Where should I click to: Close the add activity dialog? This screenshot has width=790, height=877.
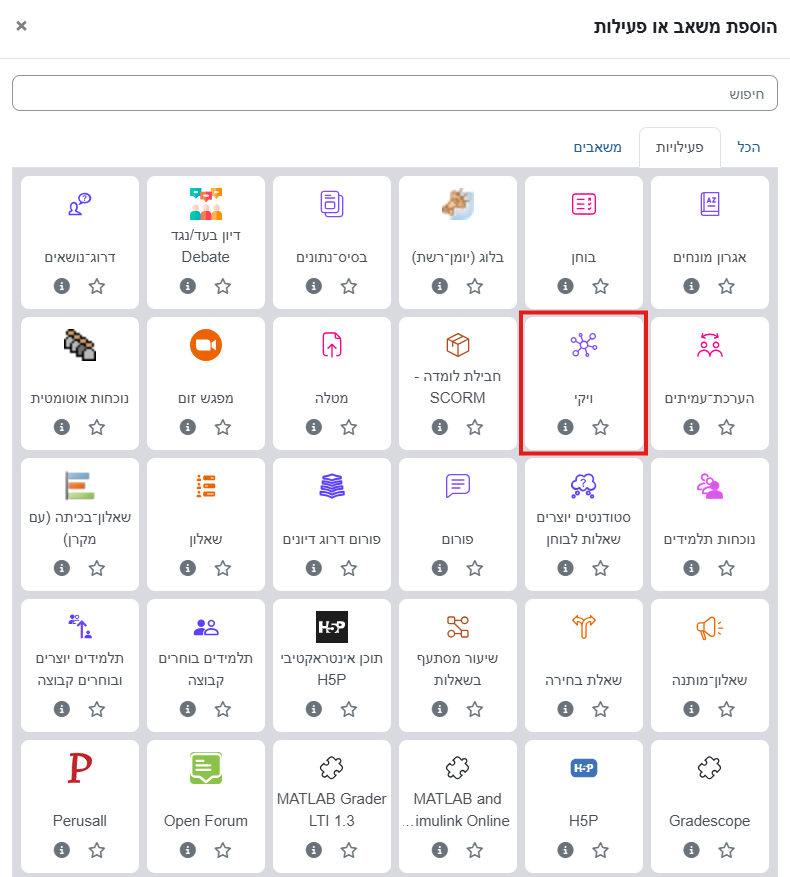22,26
